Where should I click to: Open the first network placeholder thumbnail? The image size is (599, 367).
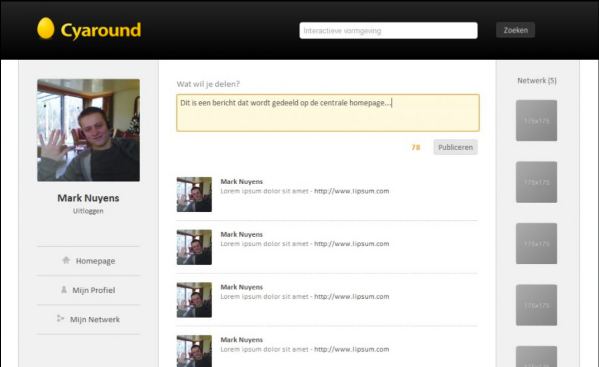tap(536, 121)
